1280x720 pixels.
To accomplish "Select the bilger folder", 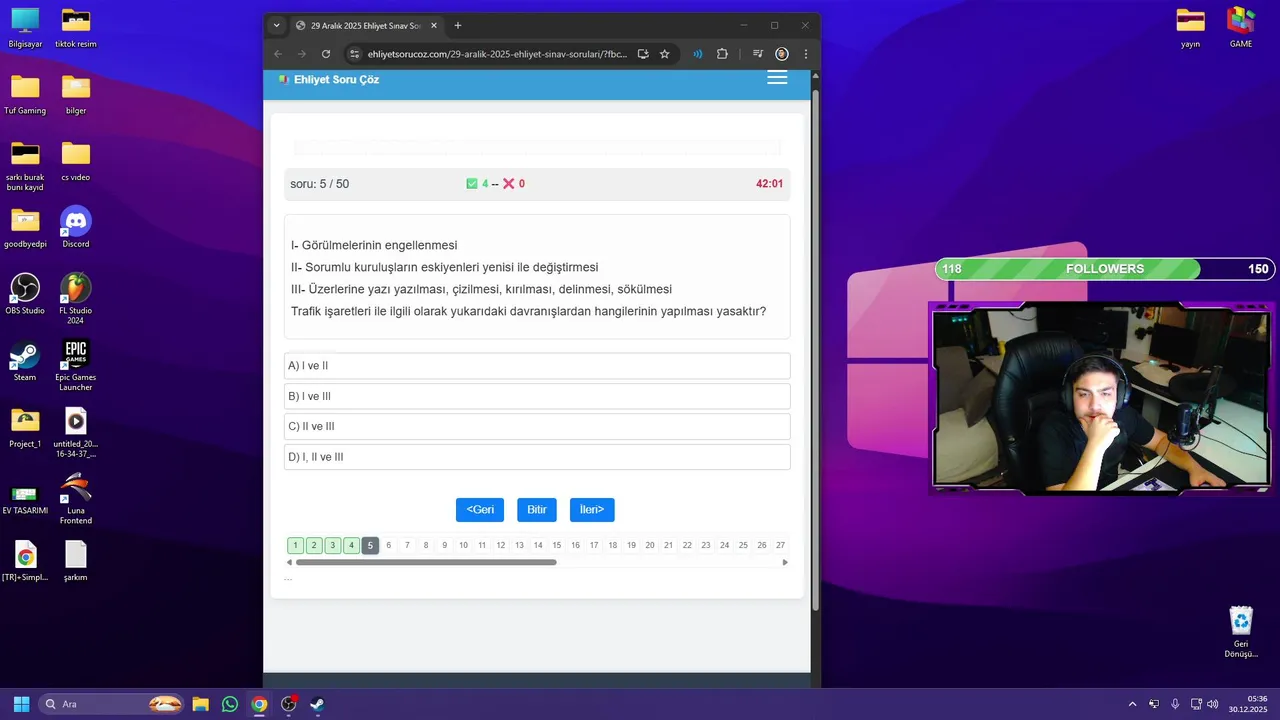I will click(76, 95).
